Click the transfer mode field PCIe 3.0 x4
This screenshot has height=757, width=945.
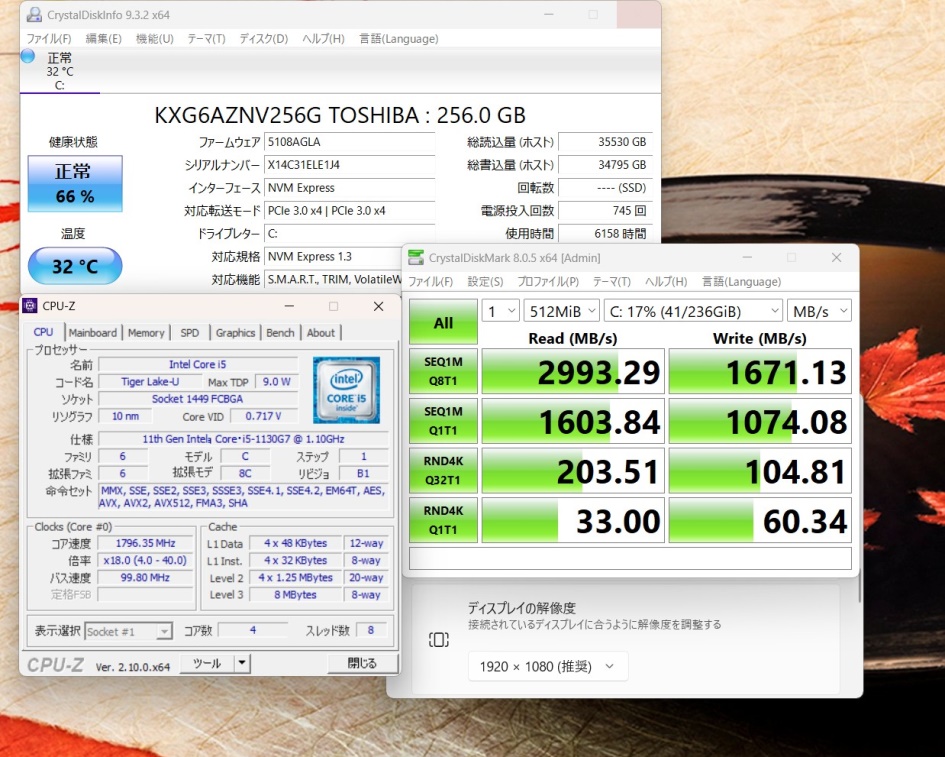(x=350, y=211)
